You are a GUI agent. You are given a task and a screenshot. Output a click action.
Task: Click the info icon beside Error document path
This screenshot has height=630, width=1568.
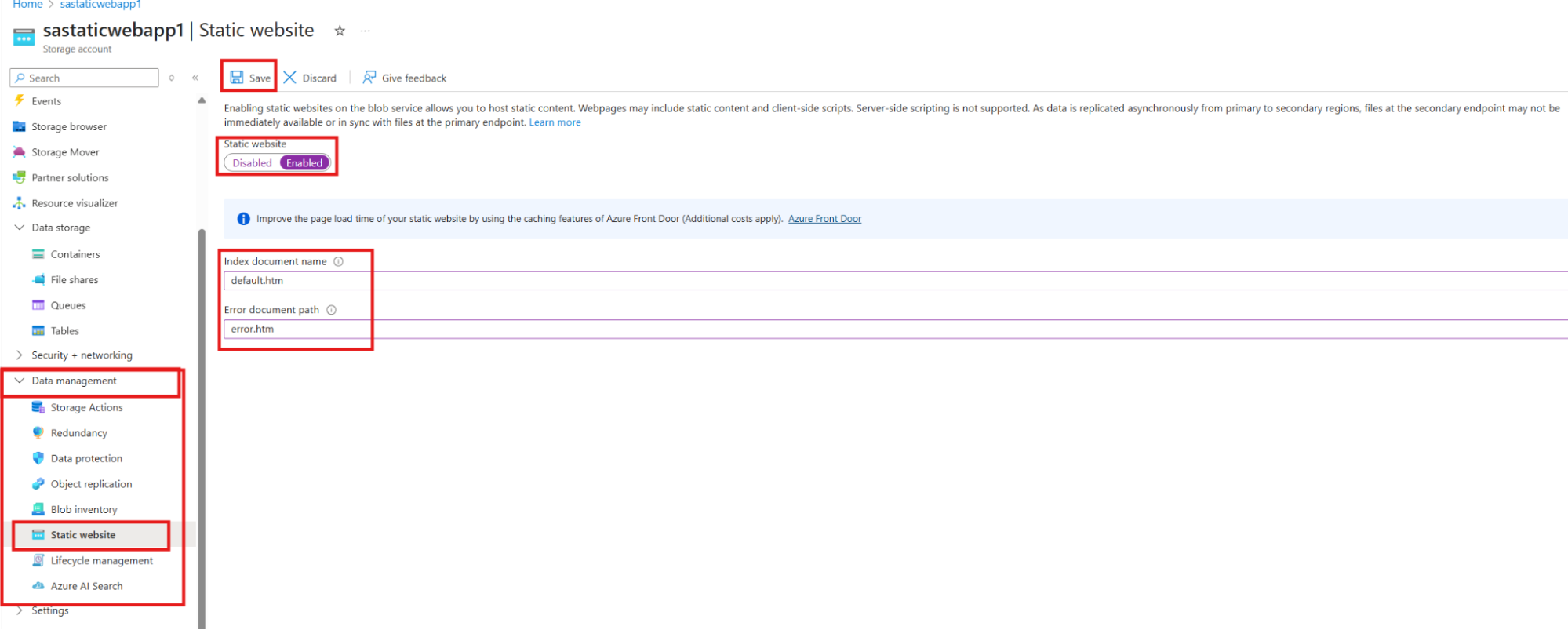click(332, 310)
